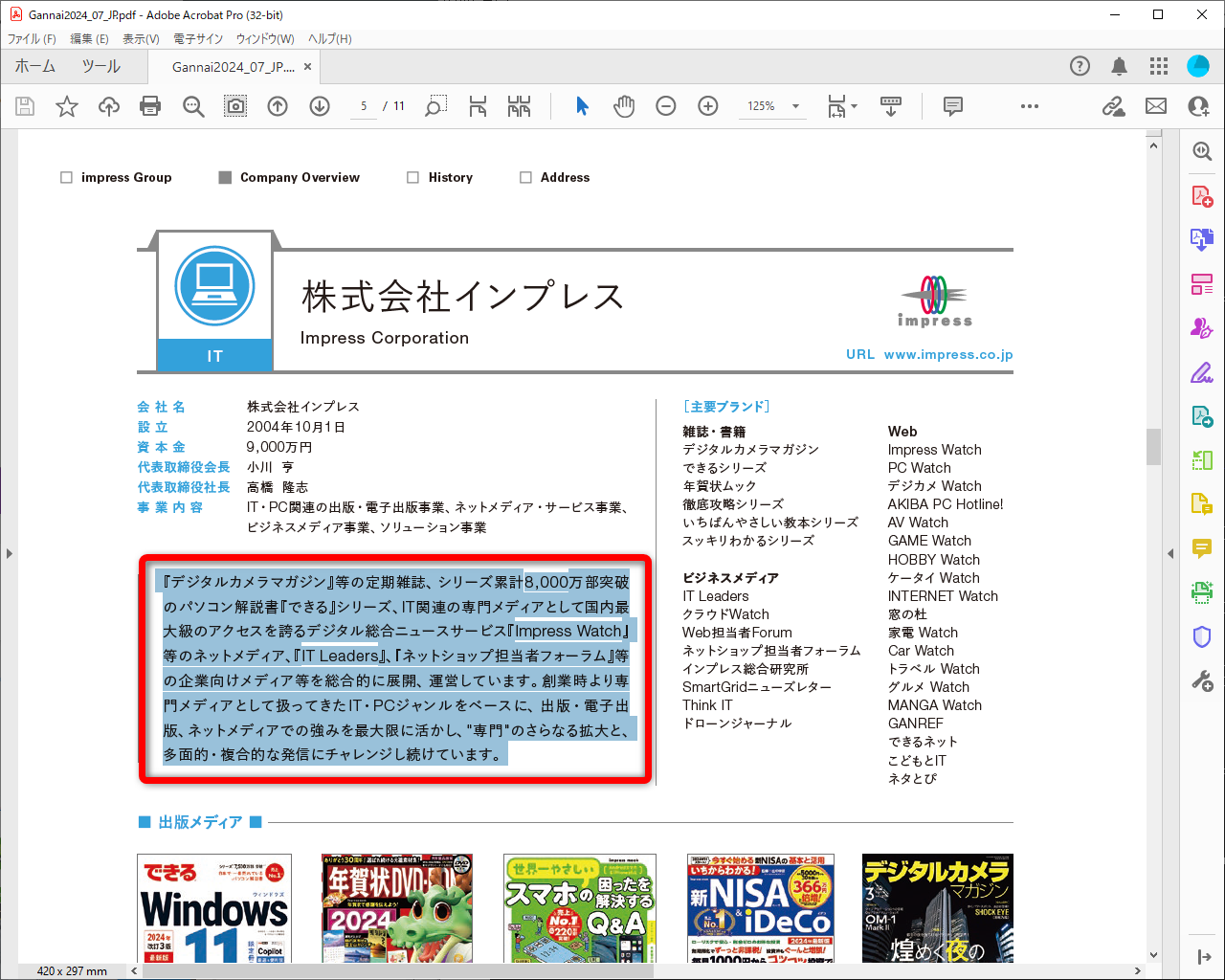The height and width of the screenshot is (980, 1225).
Task: Select the Hand tool
Action: 623,106
